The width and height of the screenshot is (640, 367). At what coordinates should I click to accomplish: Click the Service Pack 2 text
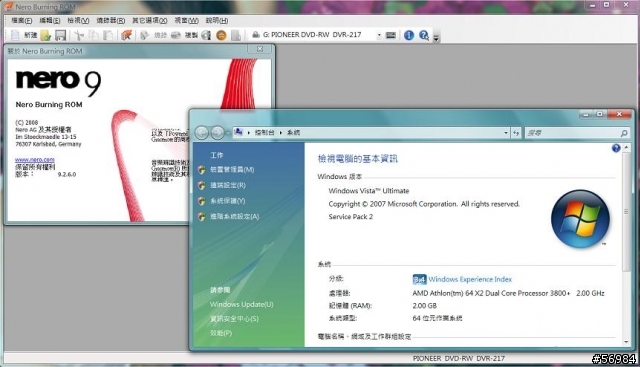point(351,217)
